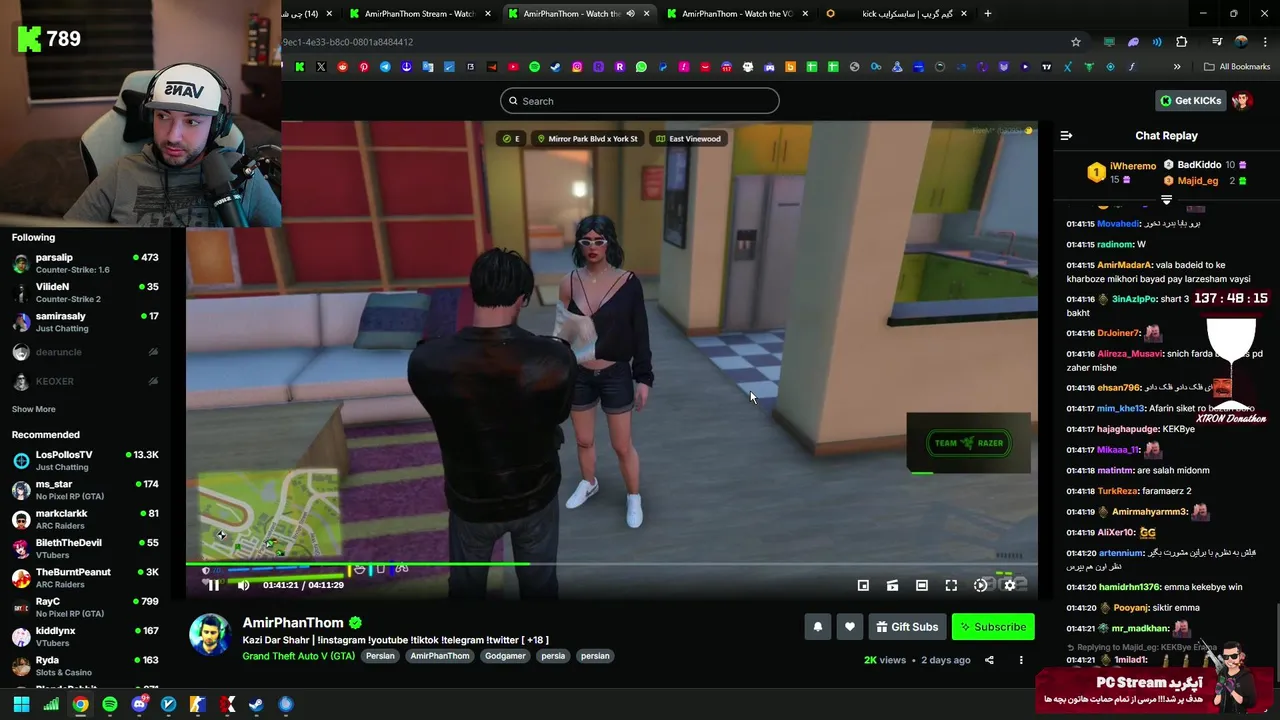Click the Kick search field
1280x720 pixels.
point(640,101)
